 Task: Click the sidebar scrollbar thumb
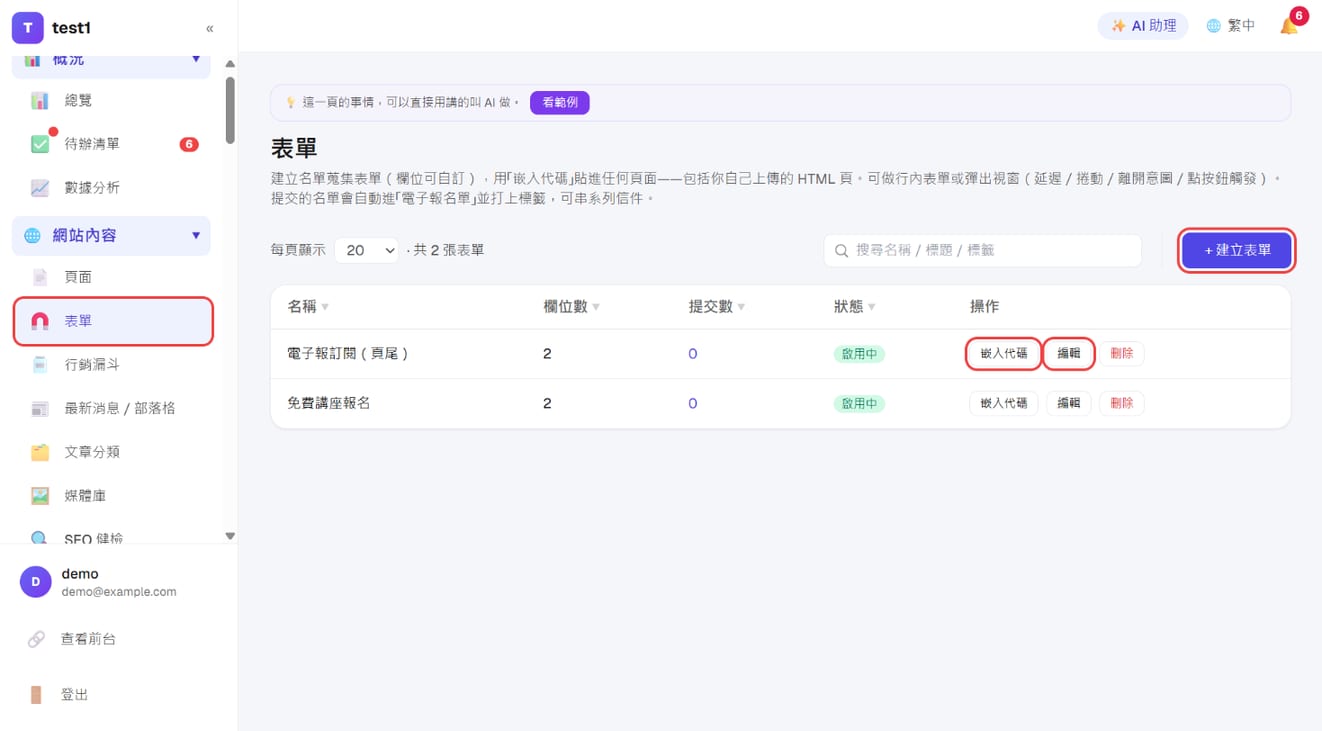click(x=230, y=110)
